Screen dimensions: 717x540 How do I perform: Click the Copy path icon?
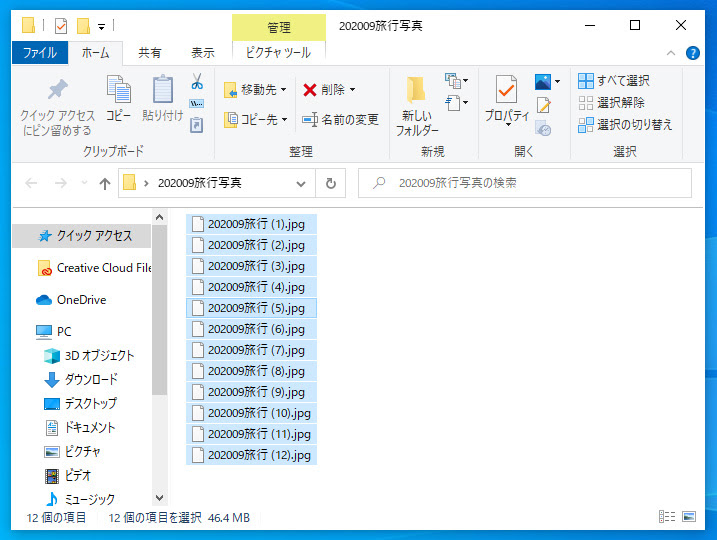(197, 104)
